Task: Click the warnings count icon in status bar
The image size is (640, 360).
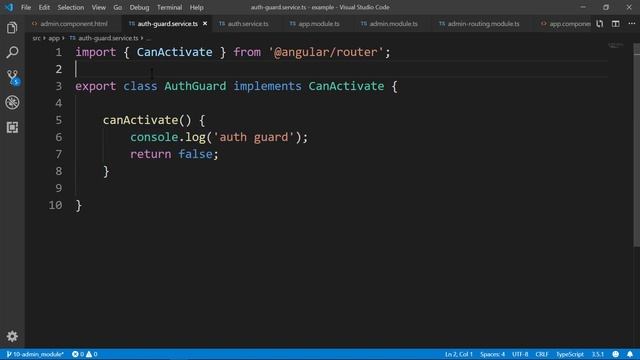Action: coord(91,354)
